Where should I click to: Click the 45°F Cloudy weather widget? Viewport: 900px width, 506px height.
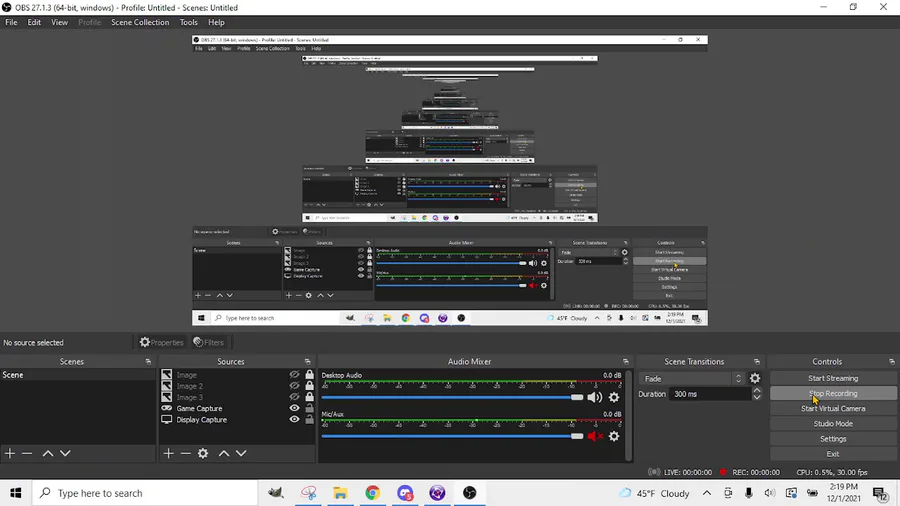654,493
